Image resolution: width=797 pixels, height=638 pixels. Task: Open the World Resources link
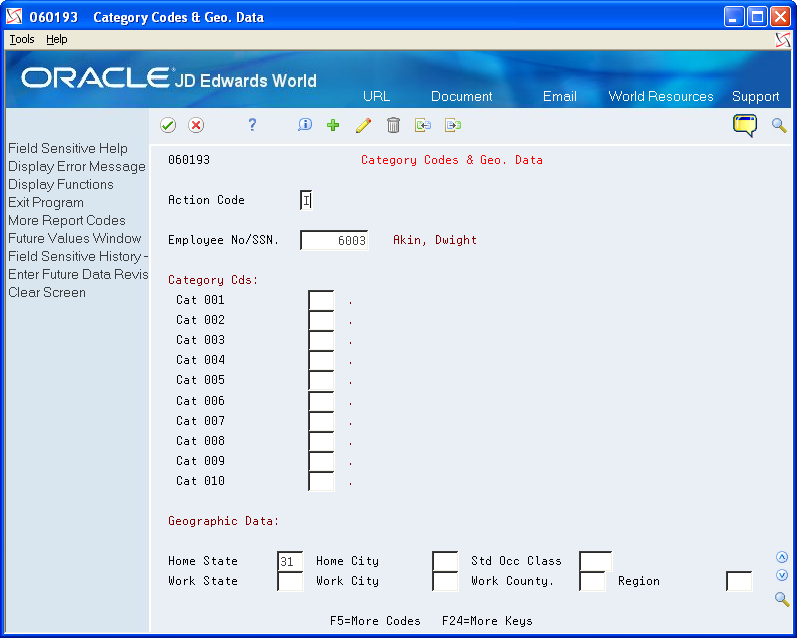[x=661, y=96]
